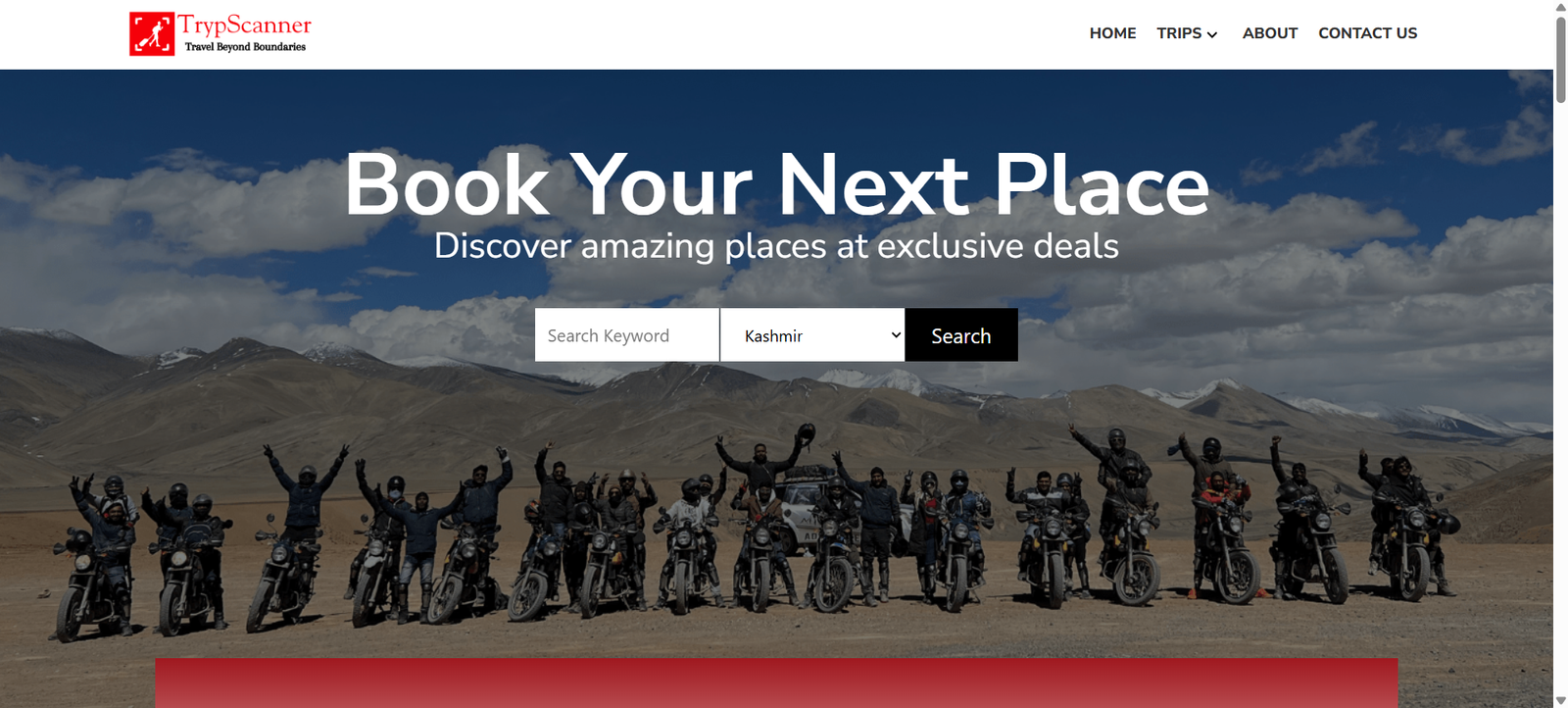Click the dropdown arrow beside Kashmir
Screen dimensions: 1568x708
pos(896,335)
